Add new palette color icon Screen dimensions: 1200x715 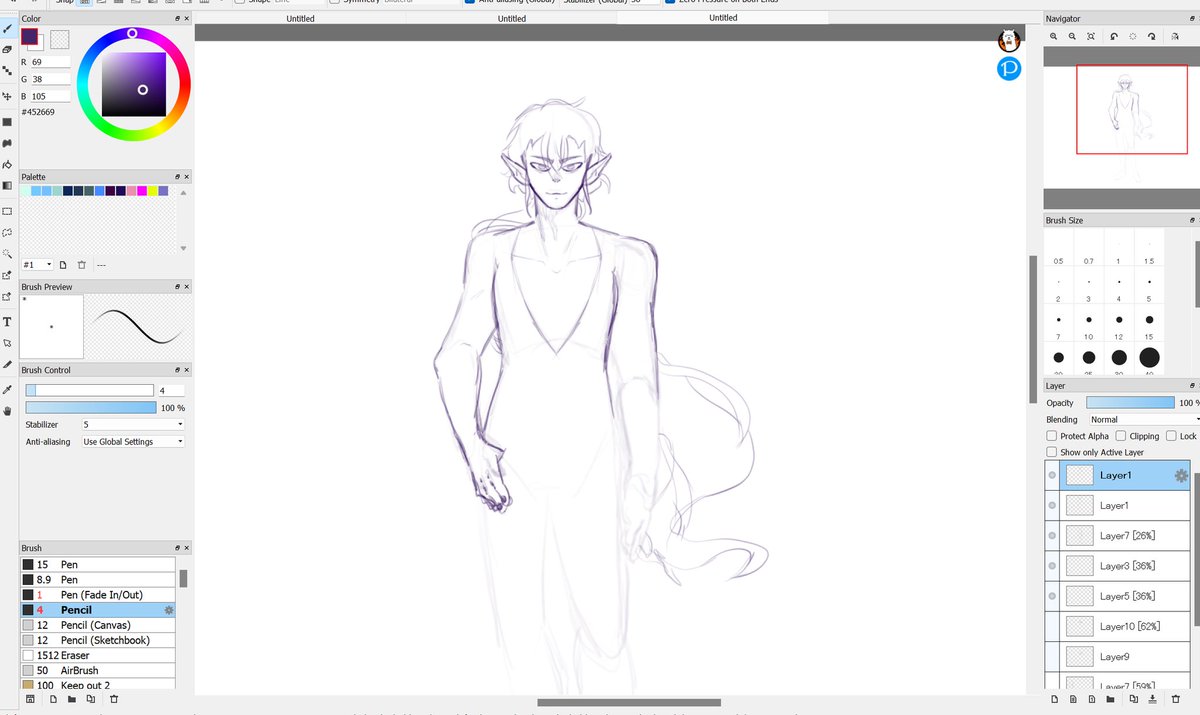[x=62, y=265]
